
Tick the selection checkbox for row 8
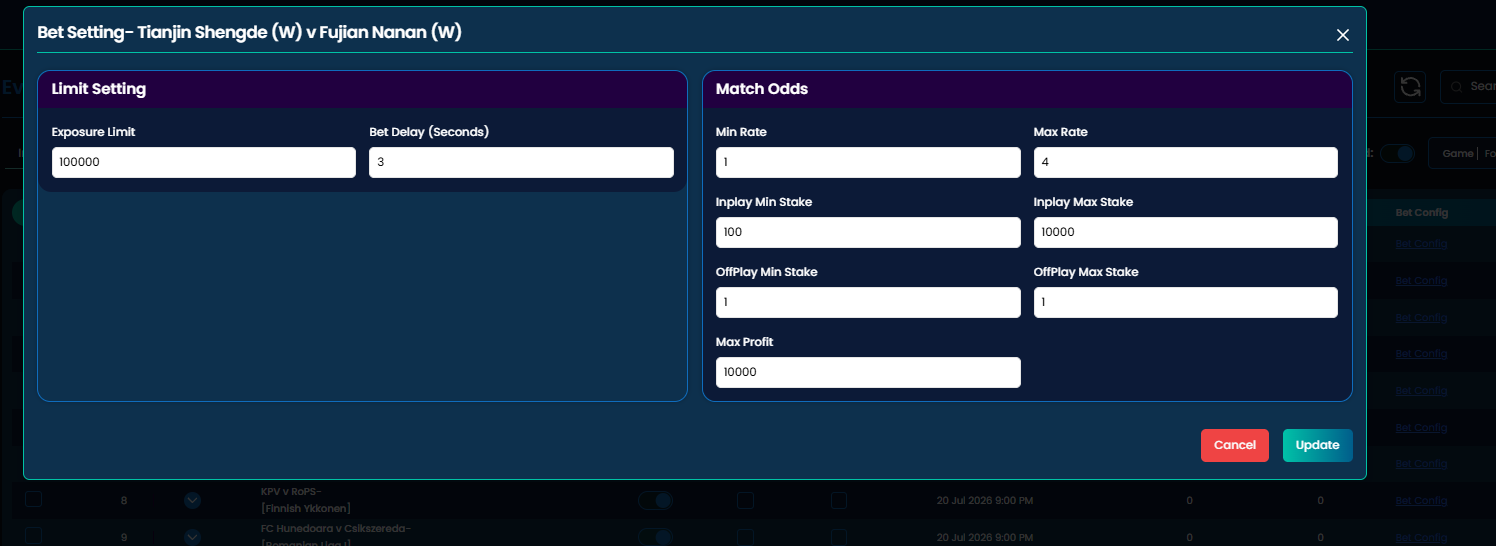(34, 499)
